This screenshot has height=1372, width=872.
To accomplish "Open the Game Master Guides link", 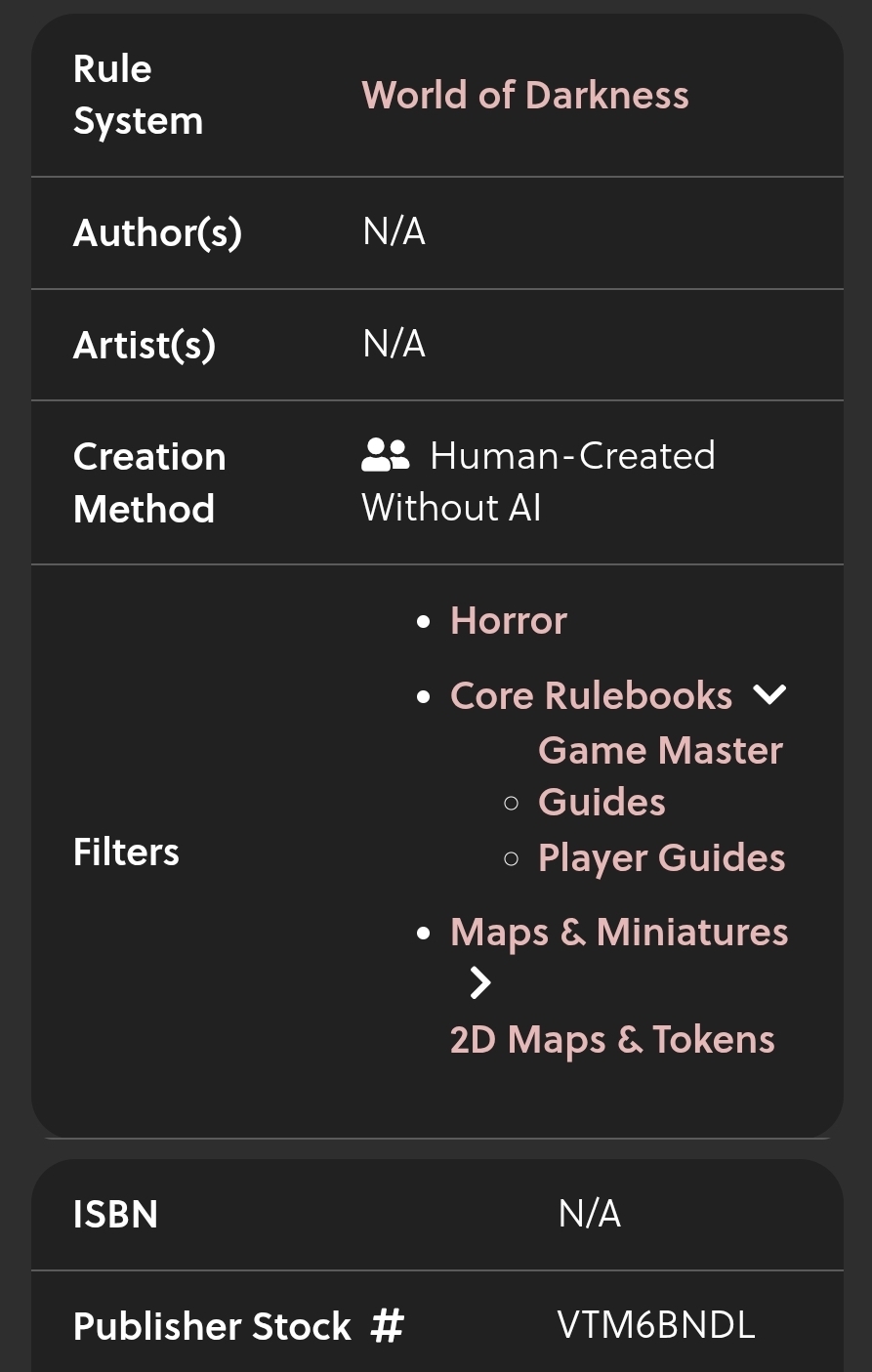I will (660, 776).
